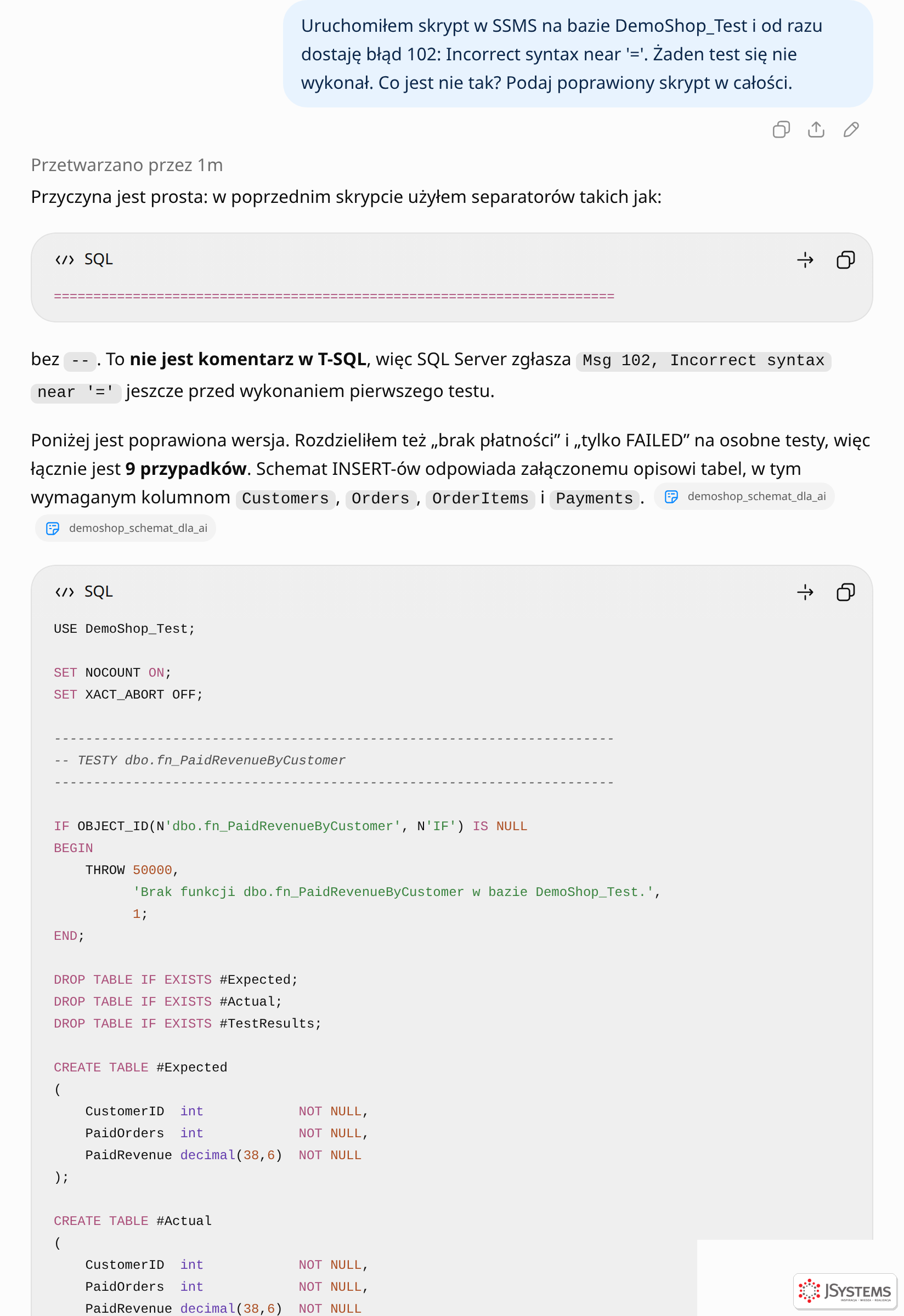The image size is (904, 1316).
Task: Click the SQL label of the first block
Action: 99,259
